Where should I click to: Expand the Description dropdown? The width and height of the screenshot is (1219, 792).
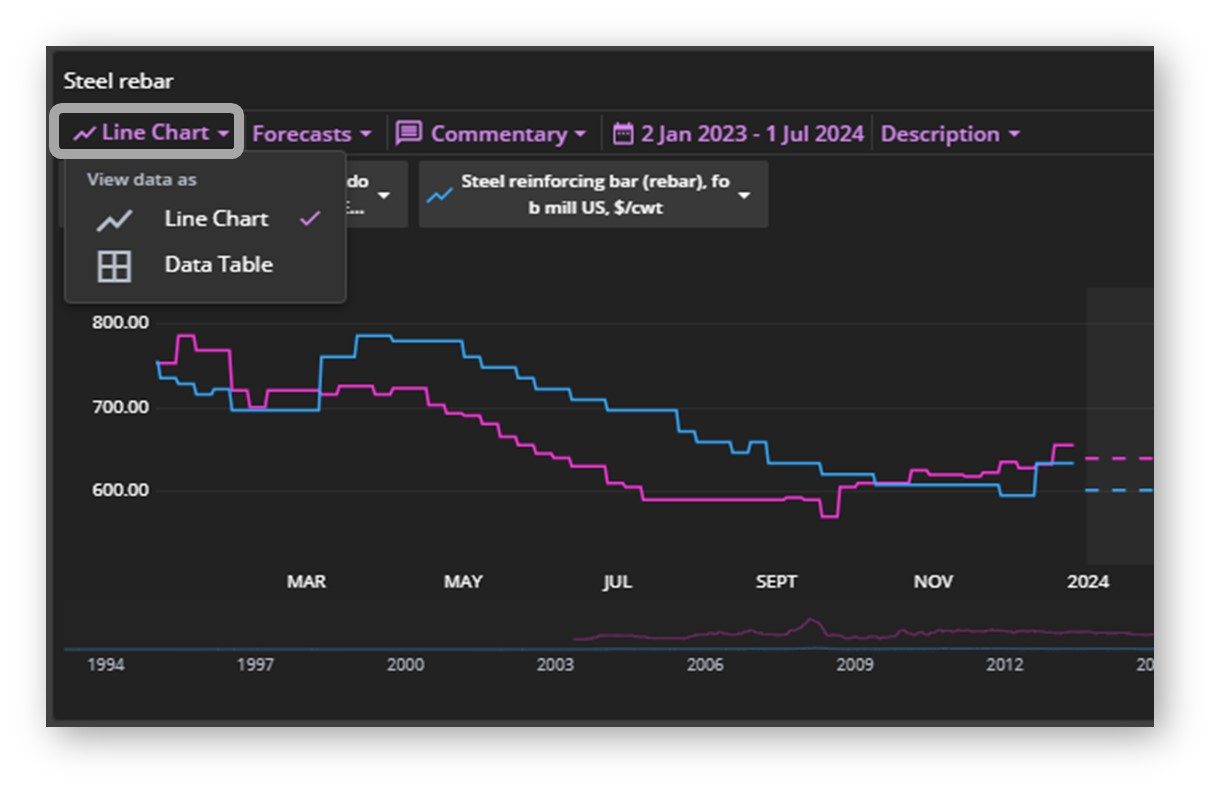(x=949, y=134)
